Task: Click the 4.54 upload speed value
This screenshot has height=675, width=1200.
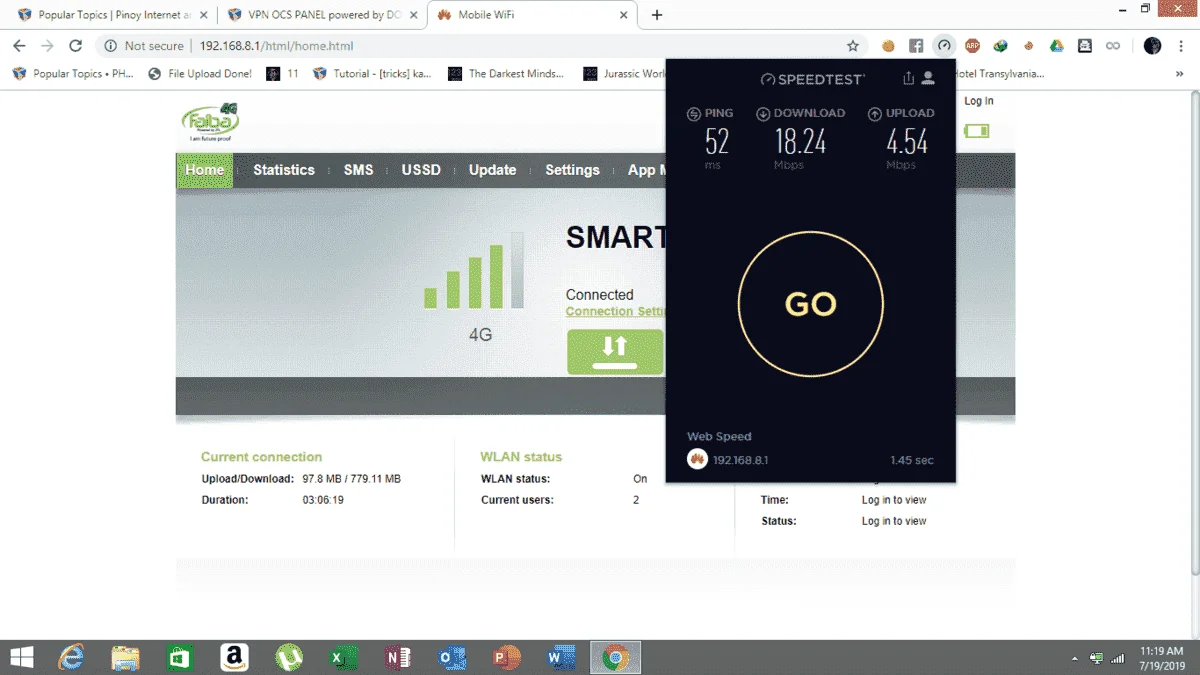Action: click(908, 142)
